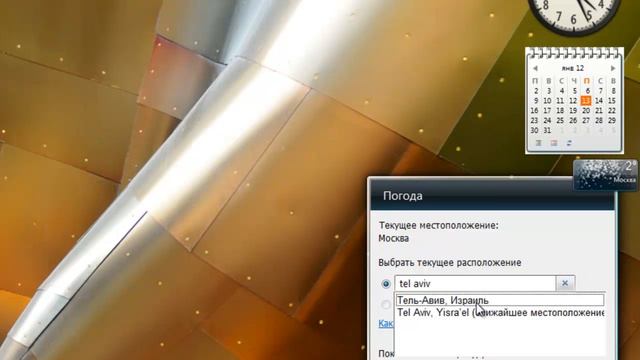Viewport: 640px width, 360px height.
Task: Select date 15 in the calendar
Action: point(611,100)
